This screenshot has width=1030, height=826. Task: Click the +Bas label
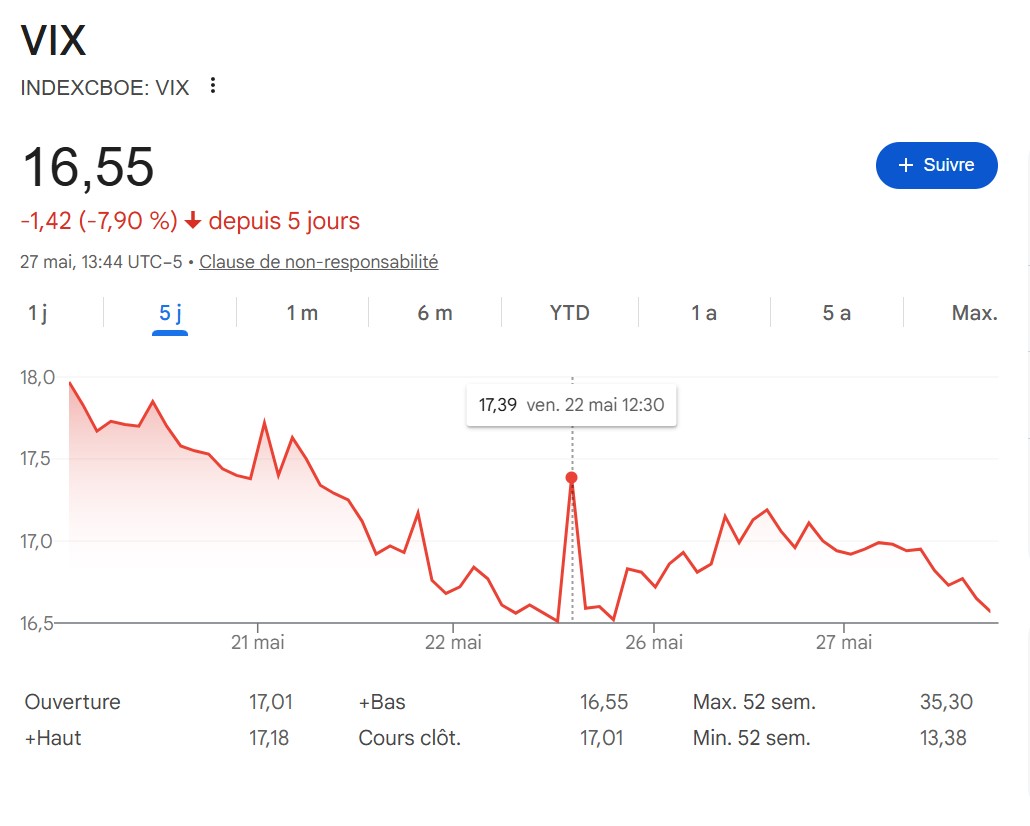point(382,702)
